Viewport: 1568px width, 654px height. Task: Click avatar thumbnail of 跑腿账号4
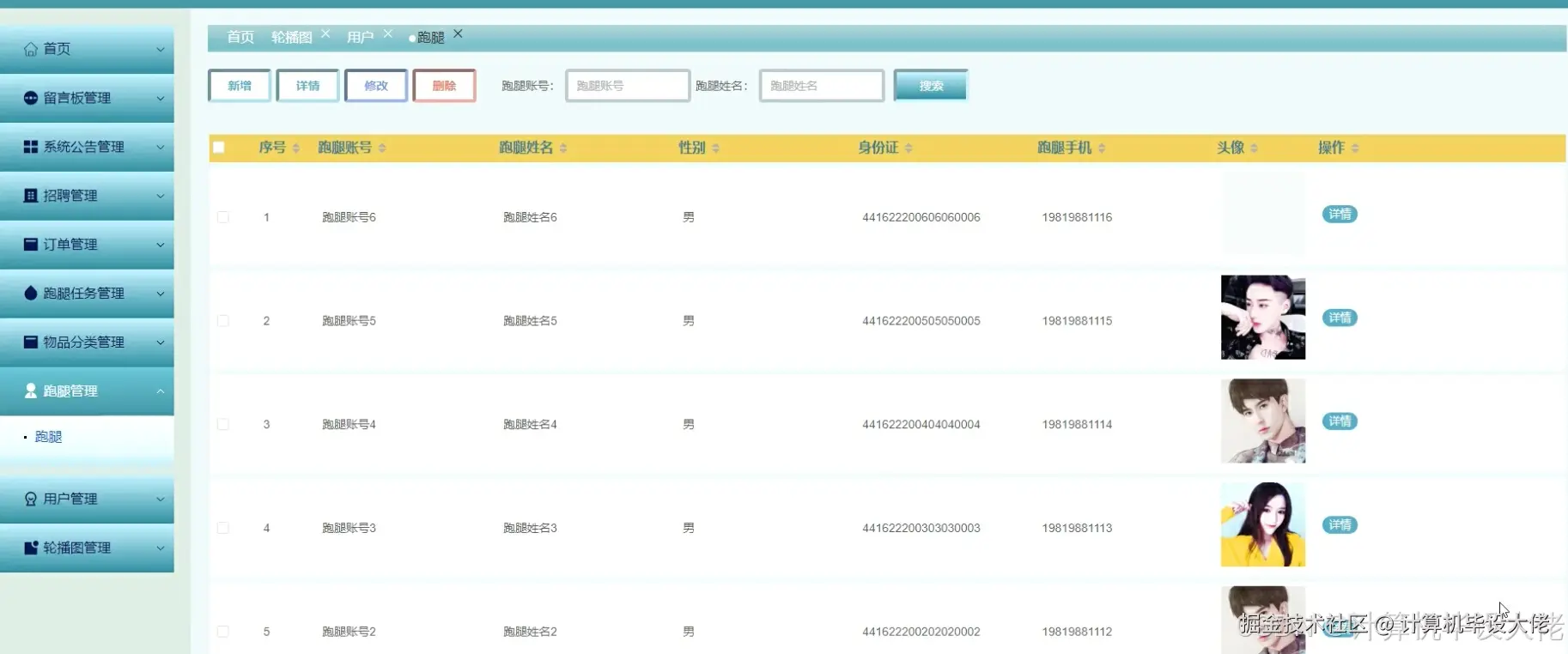pos(1263,421)
